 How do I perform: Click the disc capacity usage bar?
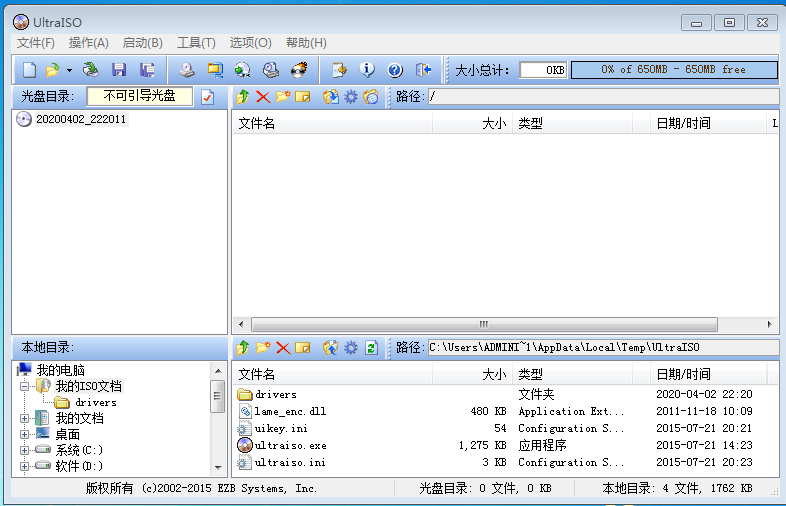pyautogui.click(x=673, y=70)
